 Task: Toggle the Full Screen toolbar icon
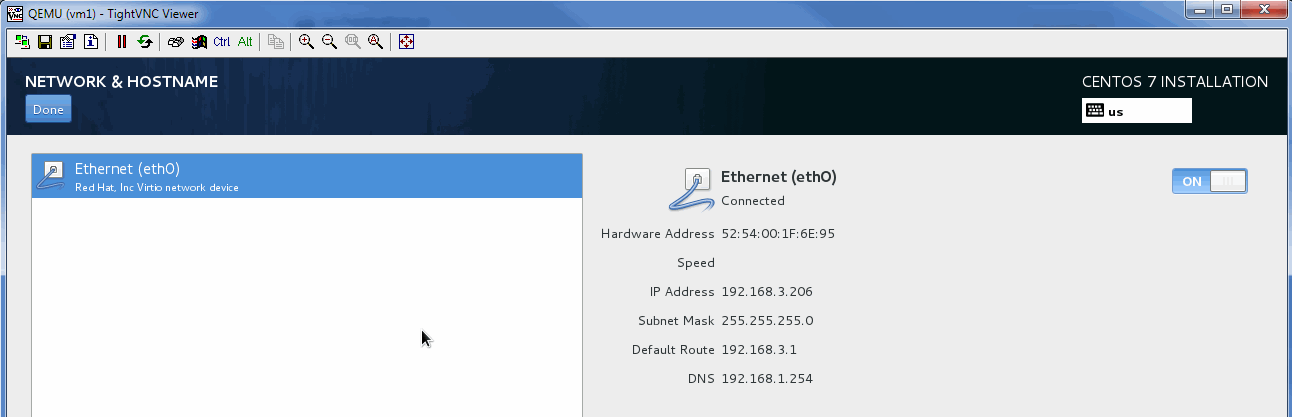[406, 42]
